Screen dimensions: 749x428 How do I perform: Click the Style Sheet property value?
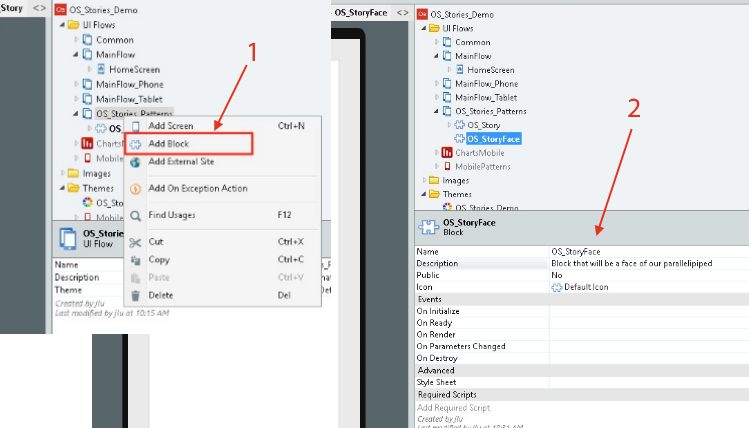tap(646, 382)
